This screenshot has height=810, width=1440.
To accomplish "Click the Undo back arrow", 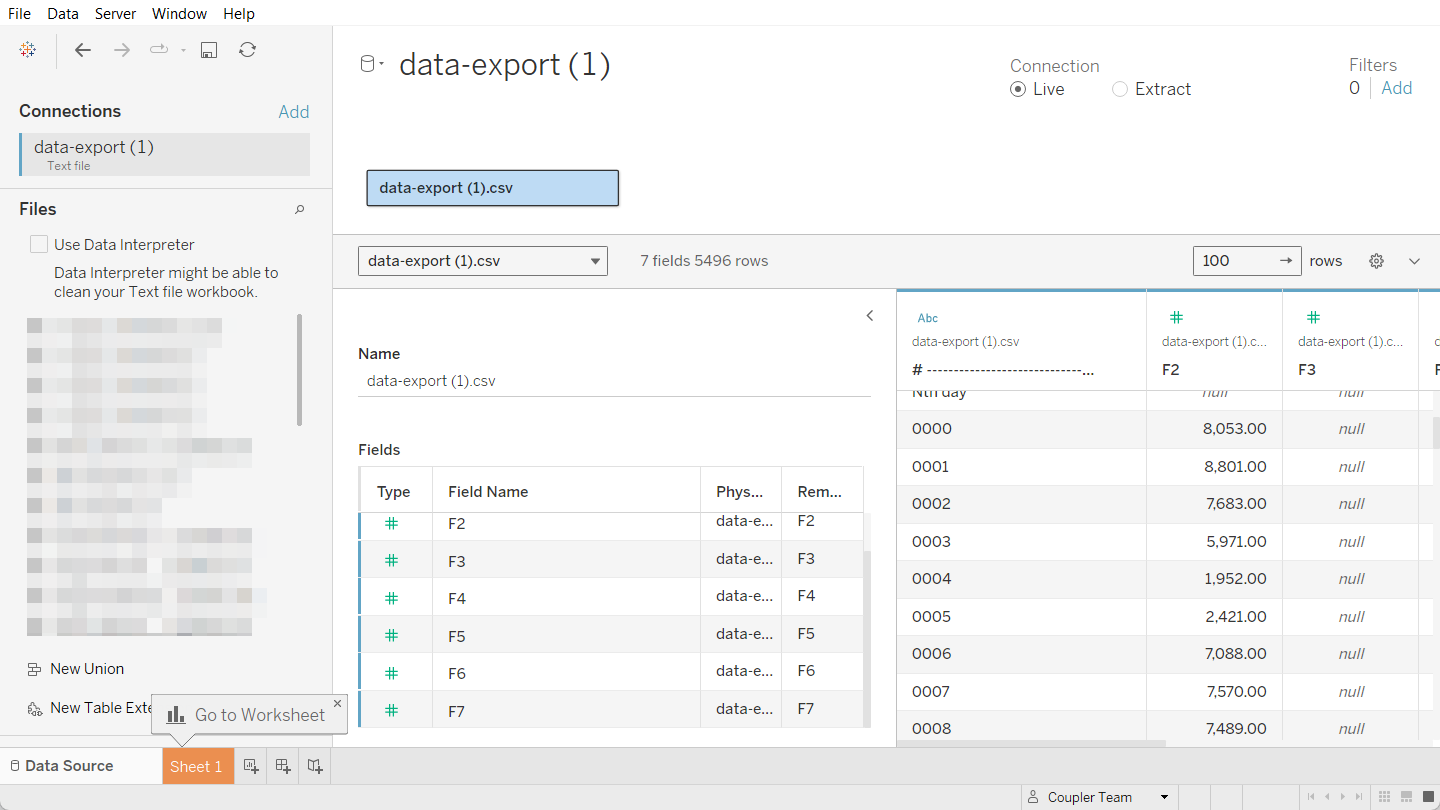I will (83, 49).
